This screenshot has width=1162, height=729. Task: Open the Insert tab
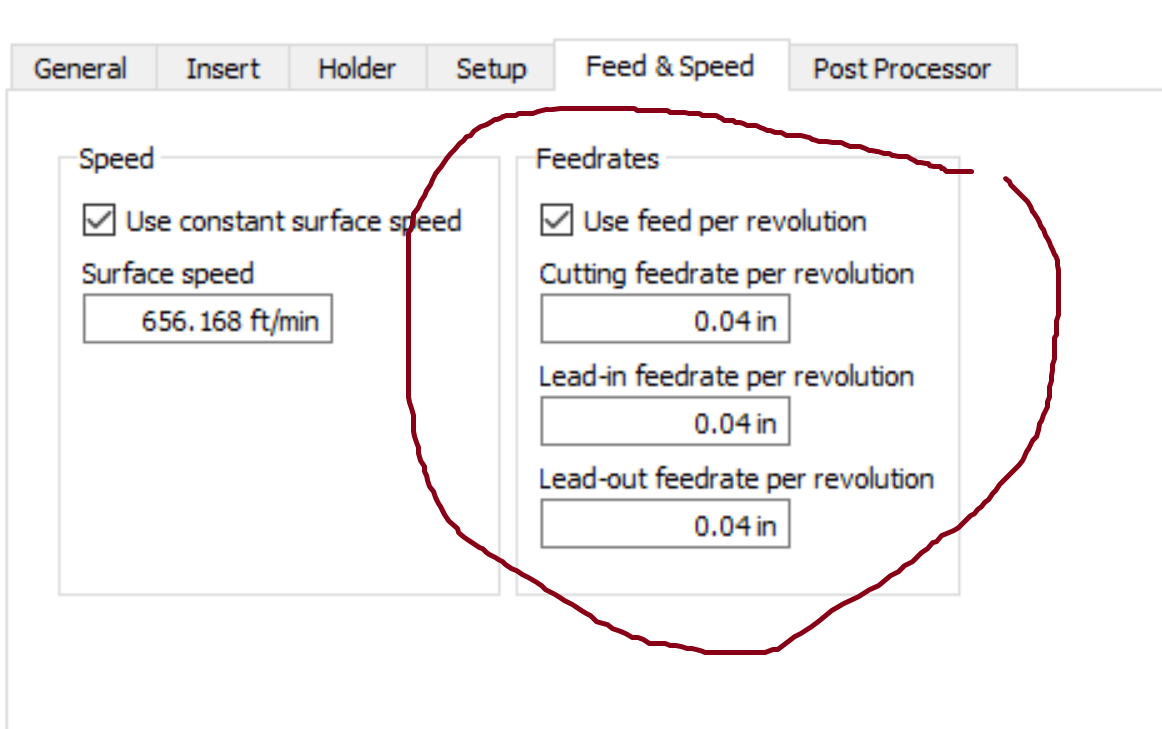coord(222,68)
